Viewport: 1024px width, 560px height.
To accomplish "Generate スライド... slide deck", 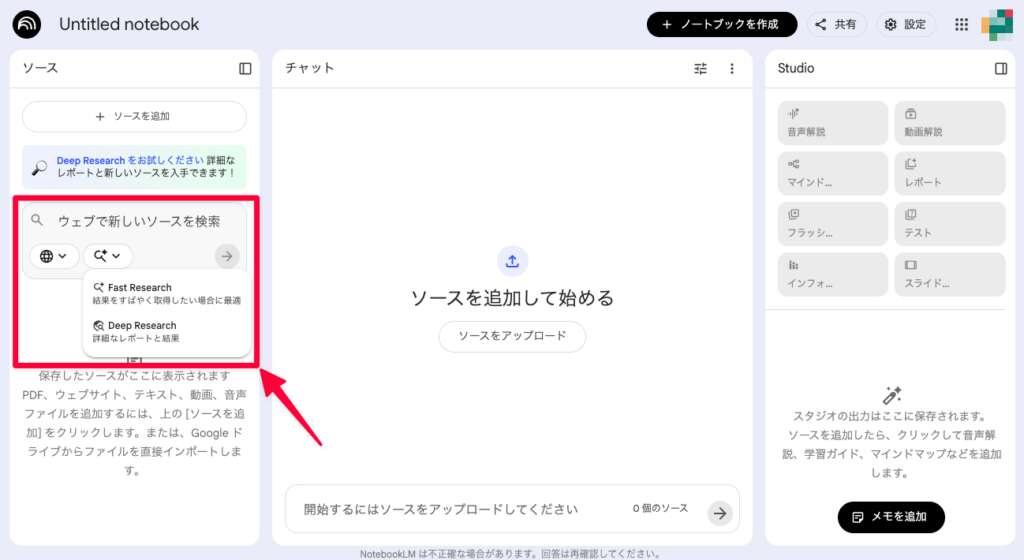I will click(950, 274).
